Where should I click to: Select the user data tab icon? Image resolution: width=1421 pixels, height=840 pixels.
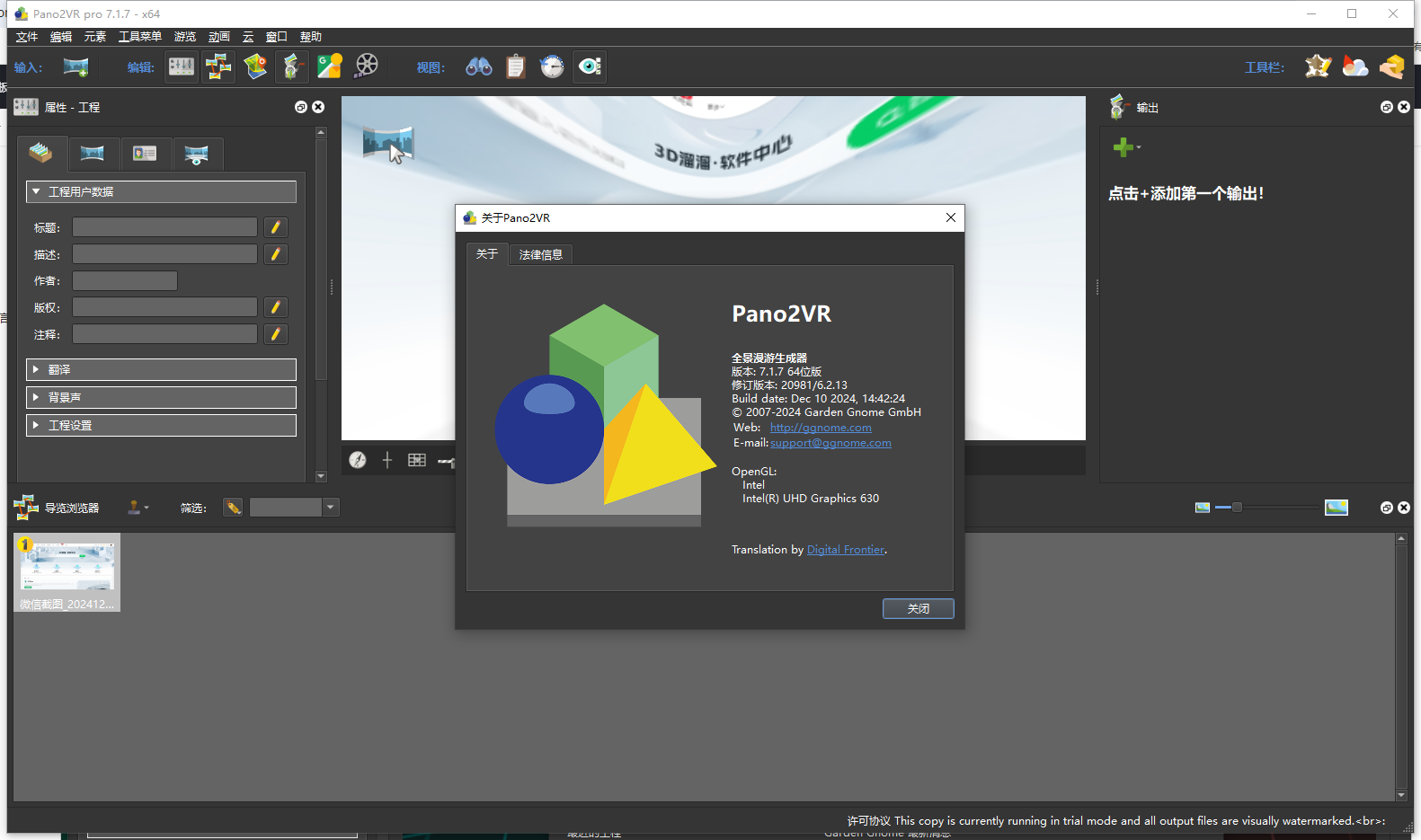[145, 154]
